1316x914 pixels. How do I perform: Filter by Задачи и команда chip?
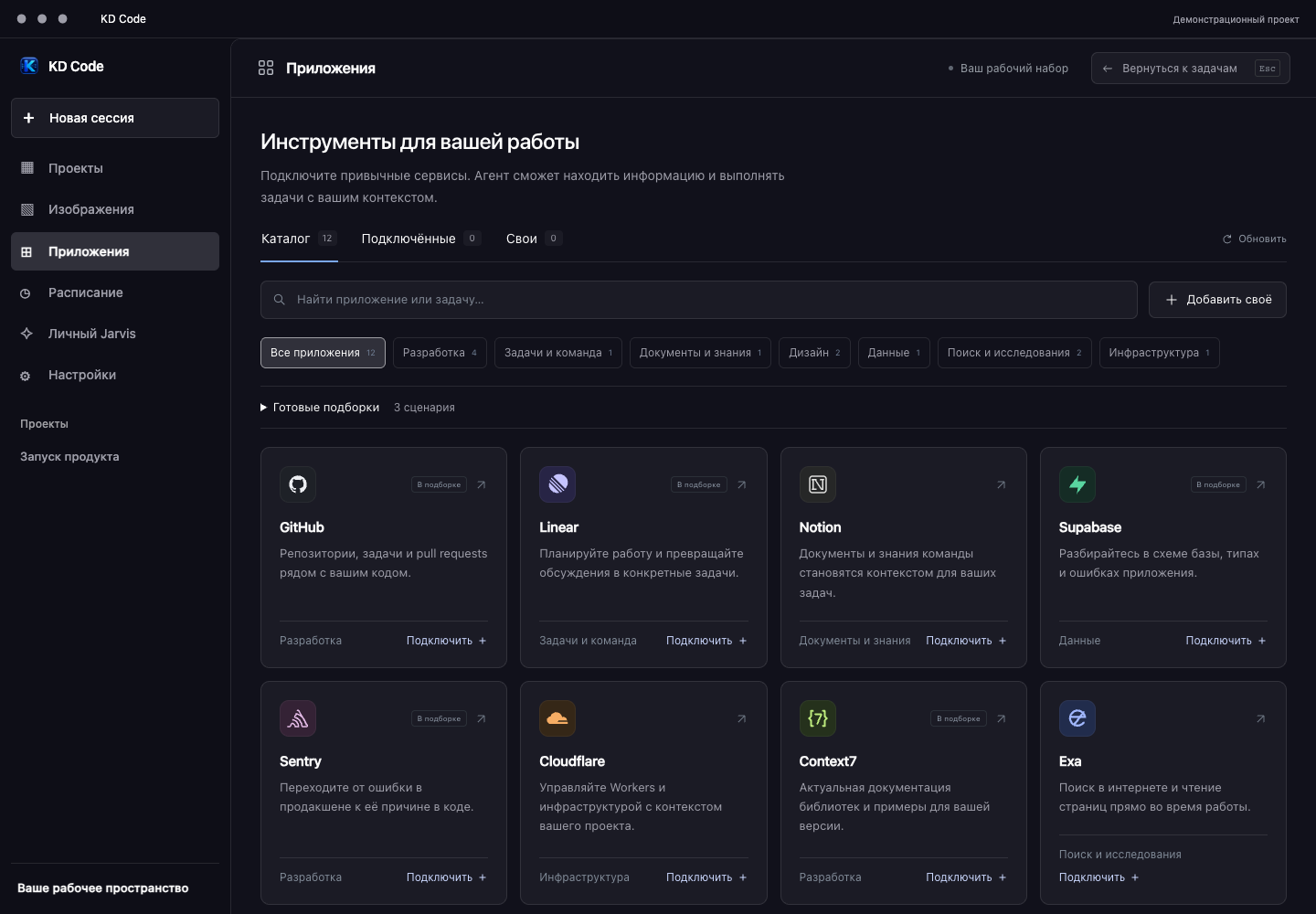tap(558, 353)
